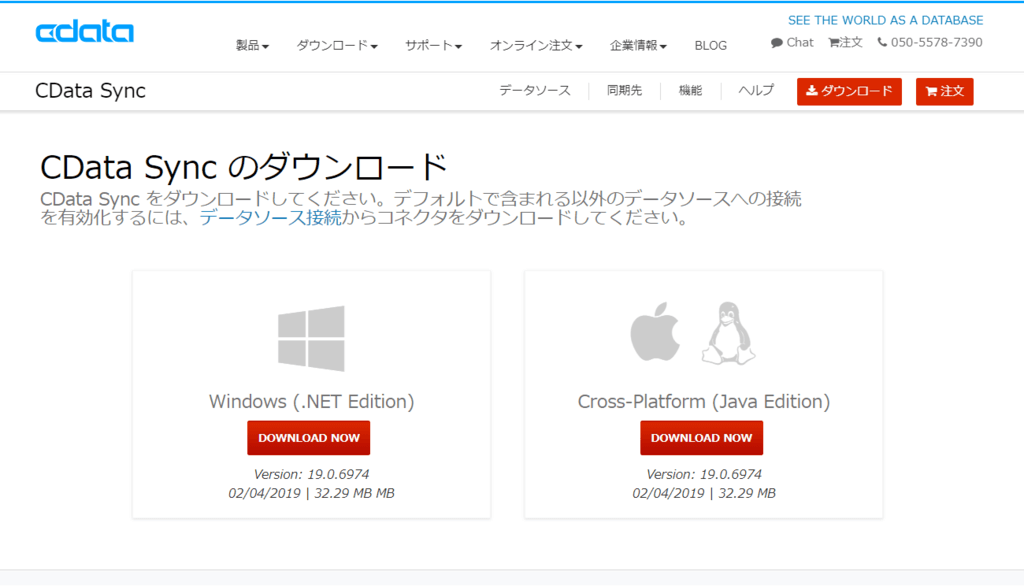The image size is (1024, 586).
Task: Click version text under Windows download
Action: point(312,474)
